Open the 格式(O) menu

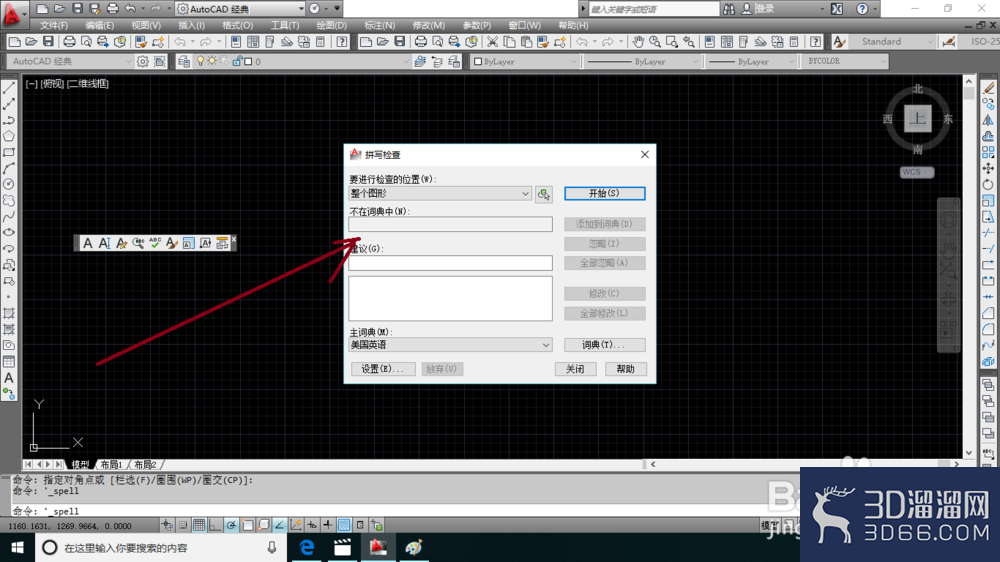coord(237,26)
